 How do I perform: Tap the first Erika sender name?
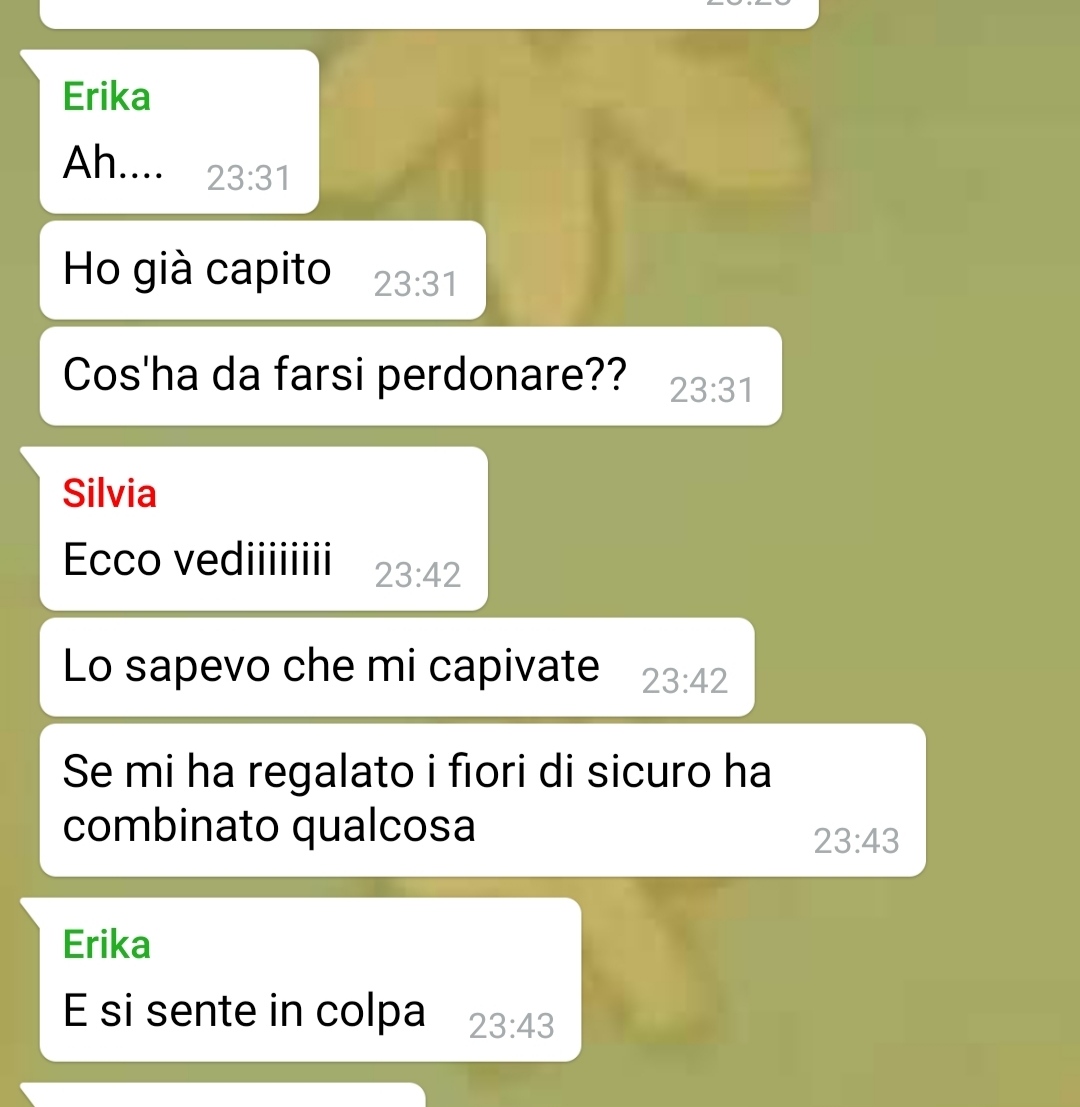[x=107, y=97]
